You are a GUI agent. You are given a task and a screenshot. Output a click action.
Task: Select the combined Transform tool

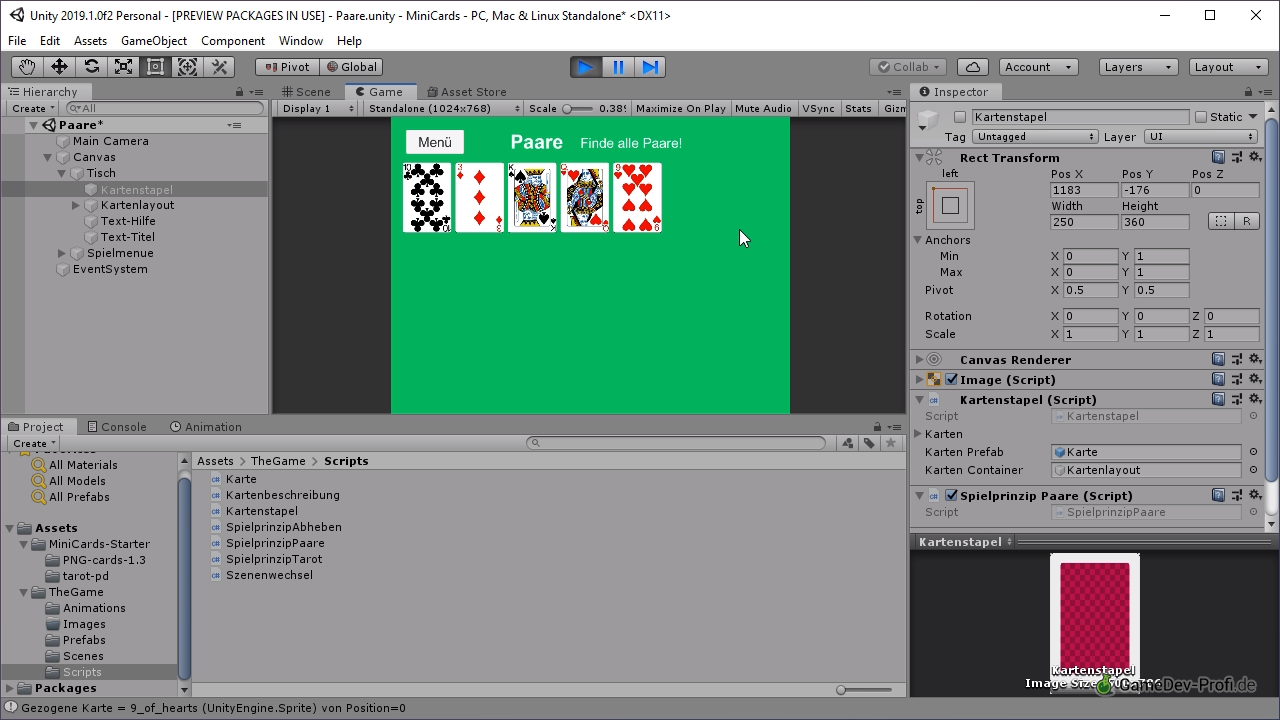pyautogui.click(x=187, y=67)
